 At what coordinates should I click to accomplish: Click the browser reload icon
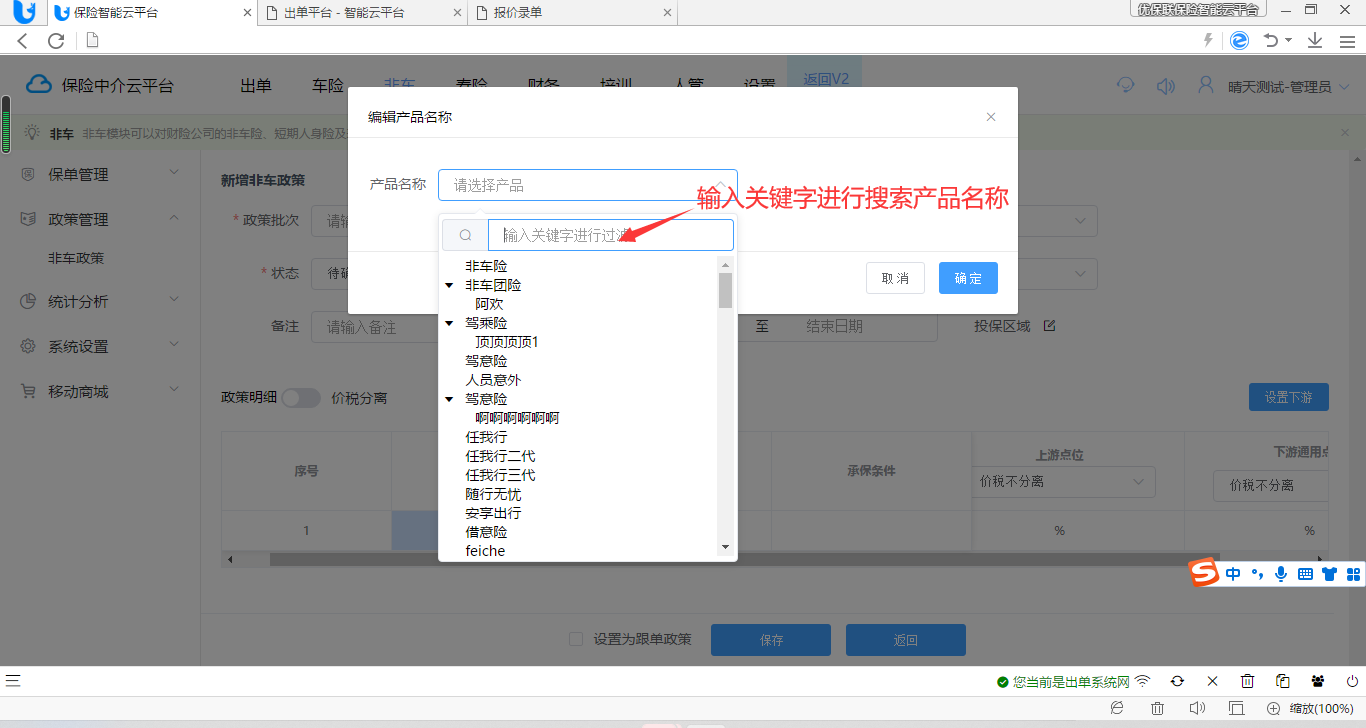coord(56,41)
